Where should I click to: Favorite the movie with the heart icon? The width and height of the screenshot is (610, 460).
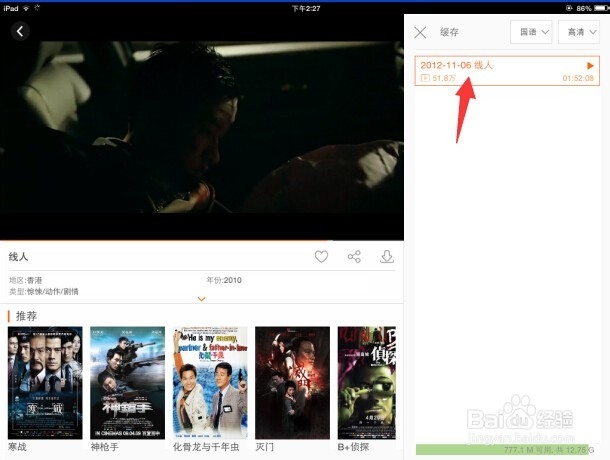coord(321,256)
